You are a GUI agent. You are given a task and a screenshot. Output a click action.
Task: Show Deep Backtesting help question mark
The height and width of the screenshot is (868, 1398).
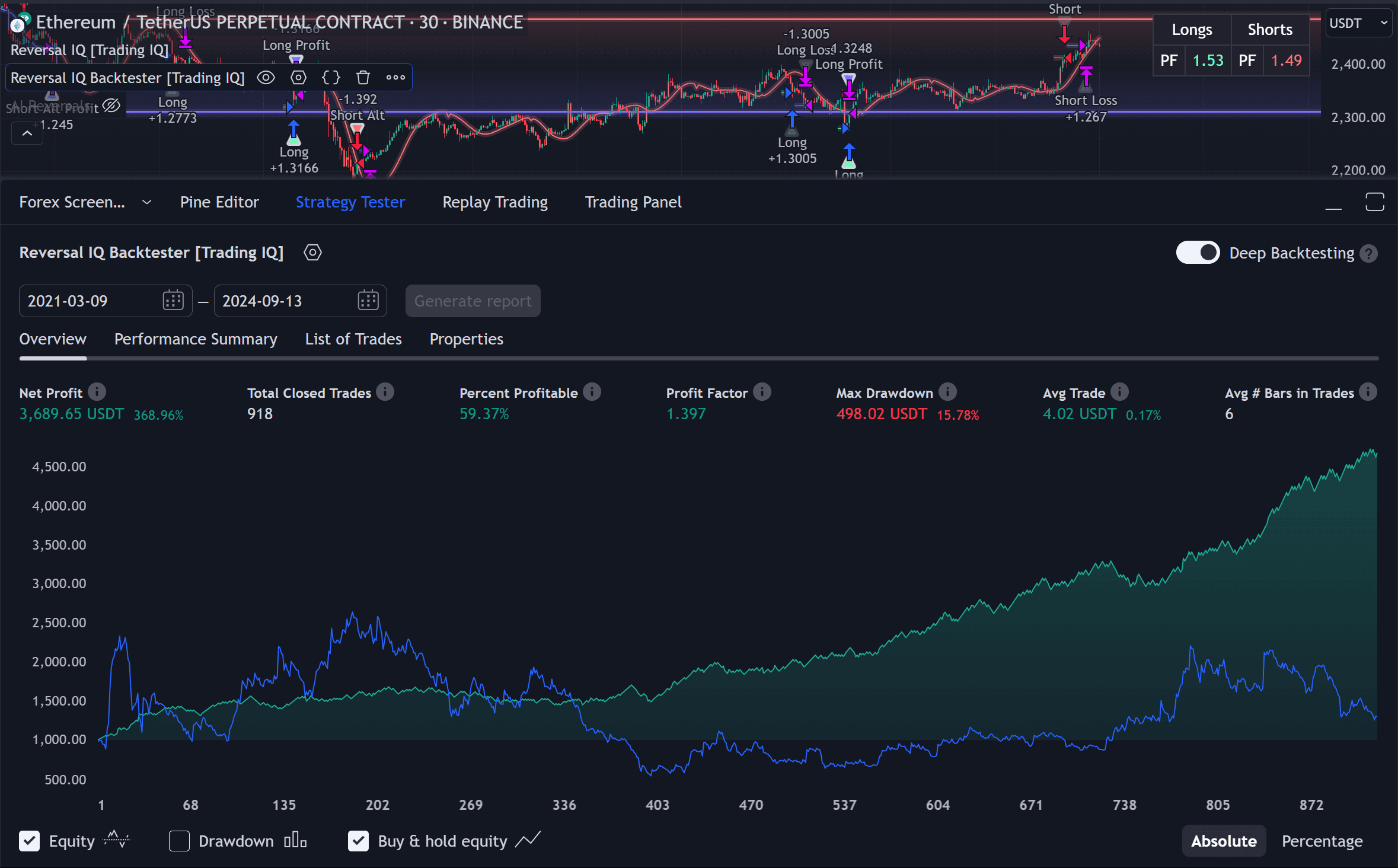[x=1368, y=254]
